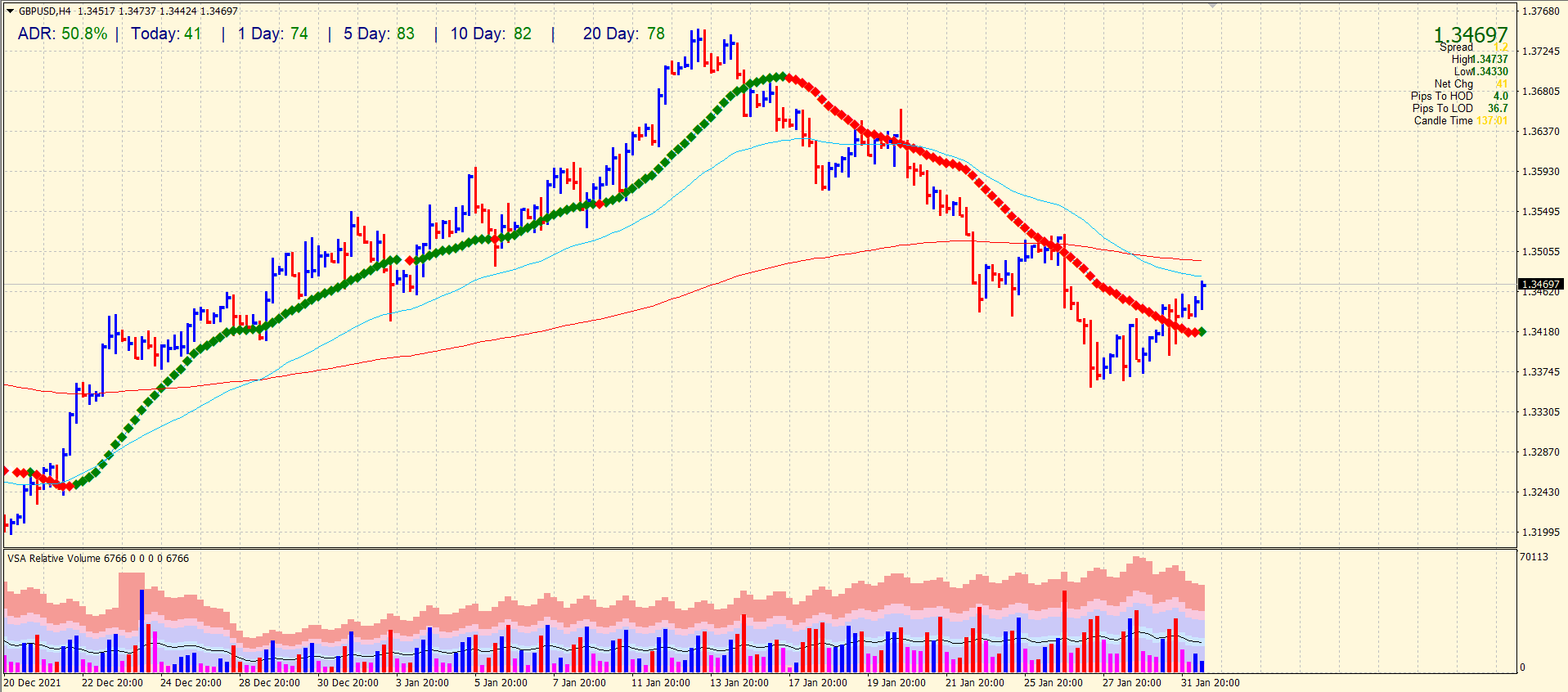This screenshot has height=692, width=1568.
Task: Click the 10 Day: 82 label
Action: [491, 34]
